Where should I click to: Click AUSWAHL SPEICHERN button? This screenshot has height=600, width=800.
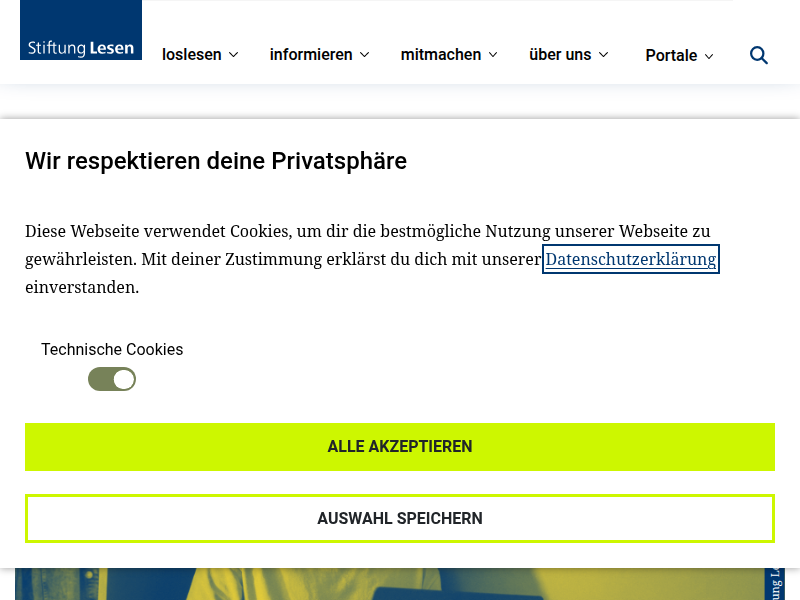point(400,518)
